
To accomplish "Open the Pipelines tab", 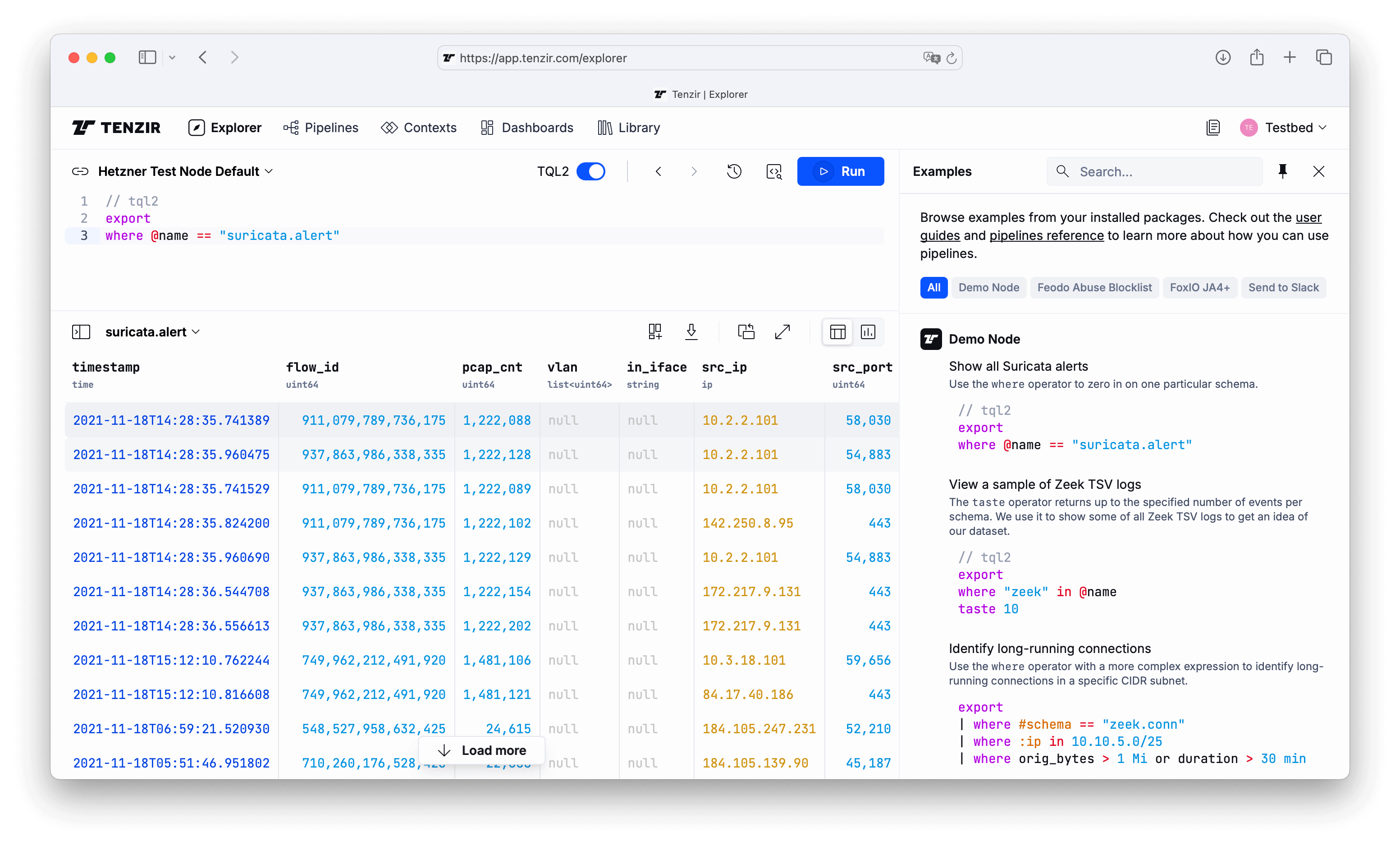I will click(320, 127).
